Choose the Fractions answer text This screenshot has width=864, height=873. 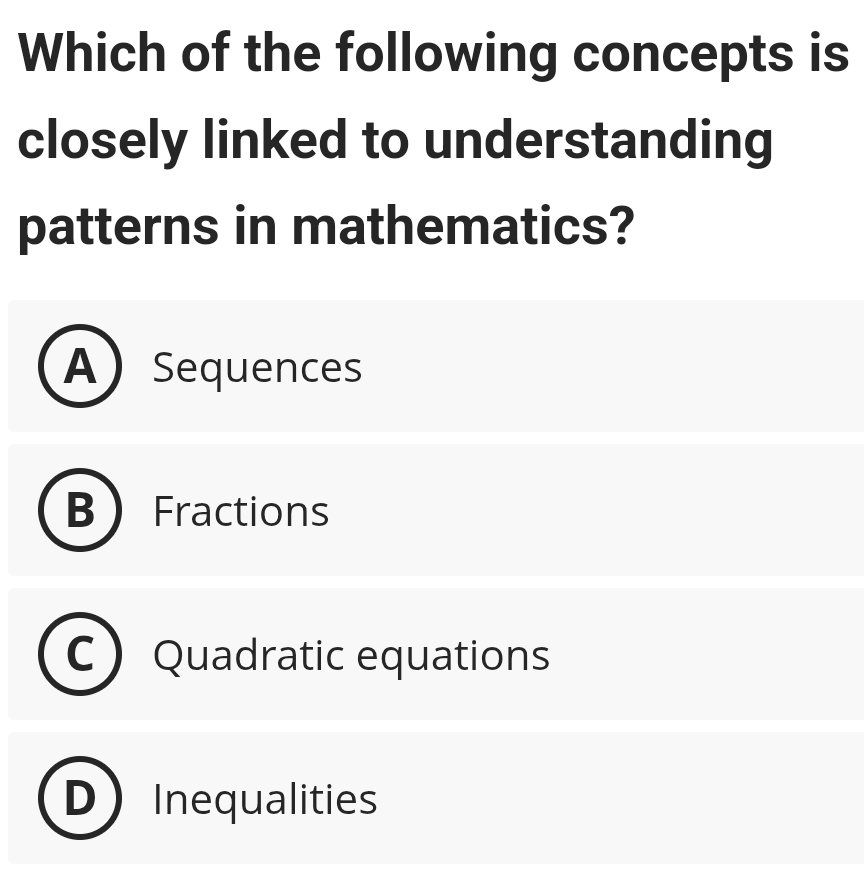[241, 512]
